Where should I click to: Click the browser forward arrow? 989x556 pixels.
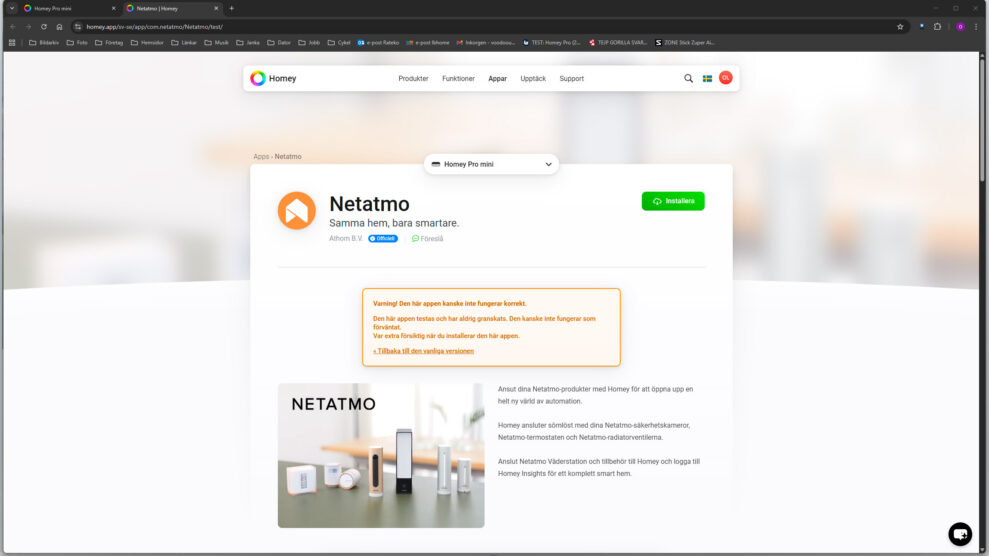[28, 26]
